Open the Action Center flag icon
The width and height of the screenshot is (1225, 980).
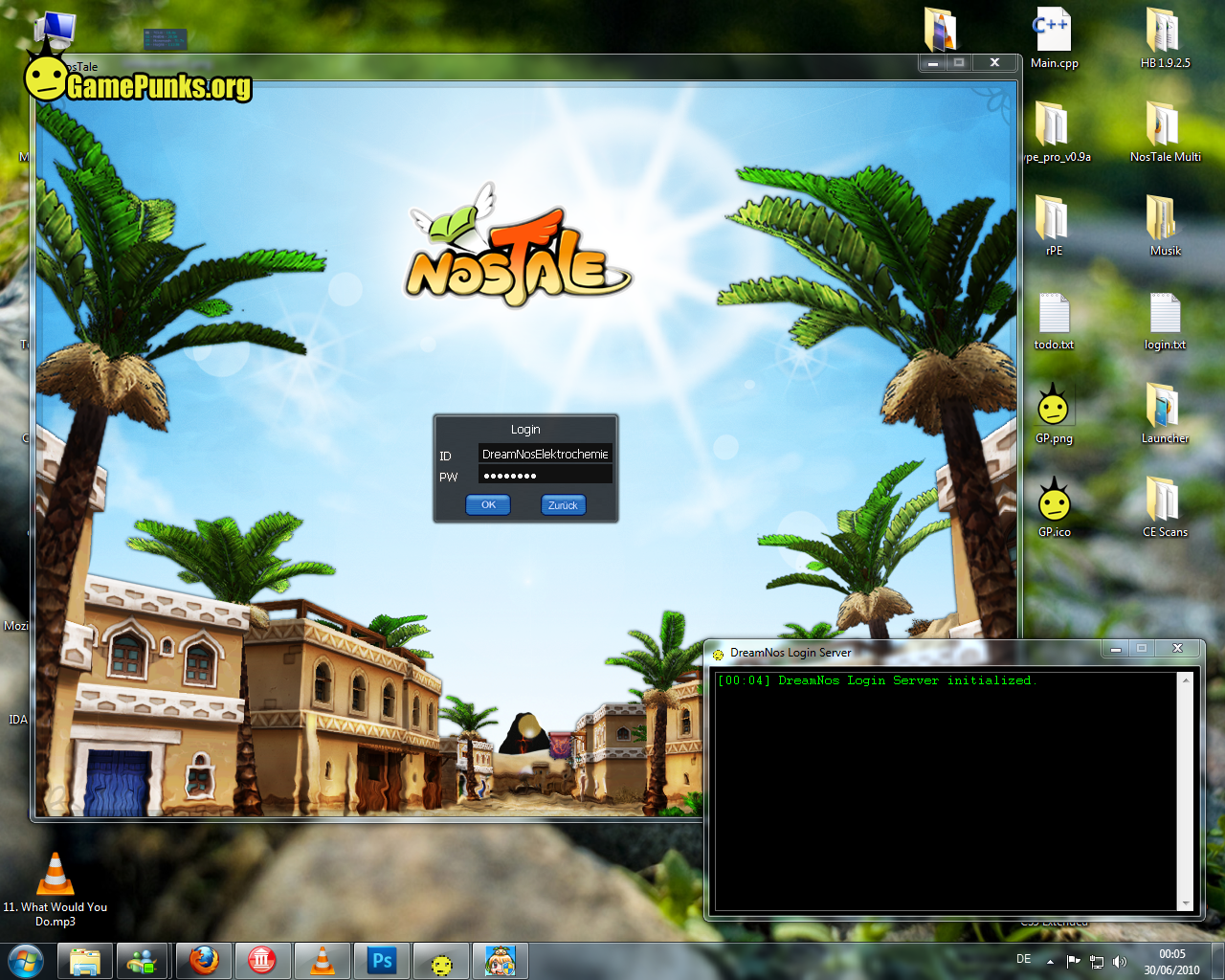1073,961
